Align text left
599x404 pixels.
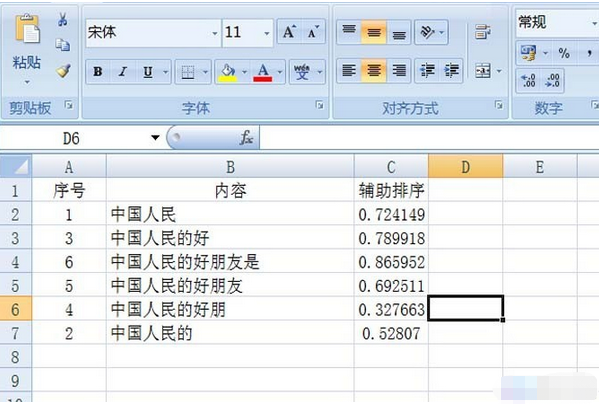(349, 70)
